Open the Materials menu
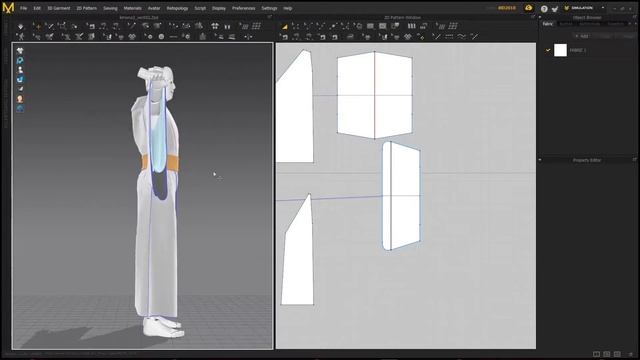Image resolution: width=640 pixels, height=360 pixels. pos(133,8)
